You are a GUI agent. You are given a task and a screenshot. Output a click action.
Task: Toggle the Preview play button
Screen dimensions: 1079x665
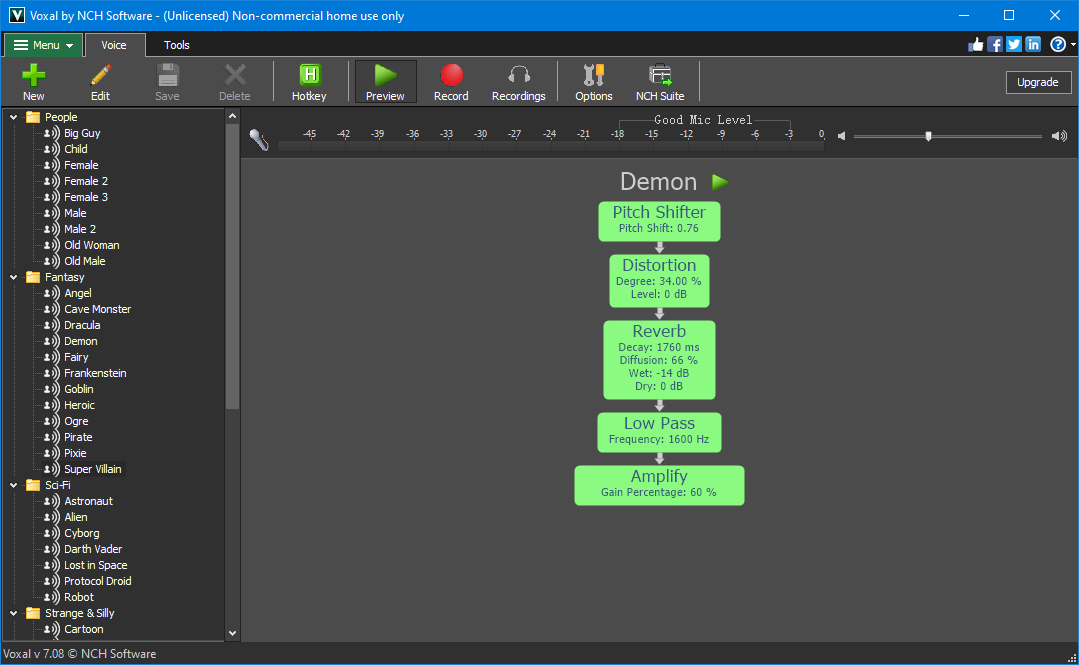click(x=385, y=82)
